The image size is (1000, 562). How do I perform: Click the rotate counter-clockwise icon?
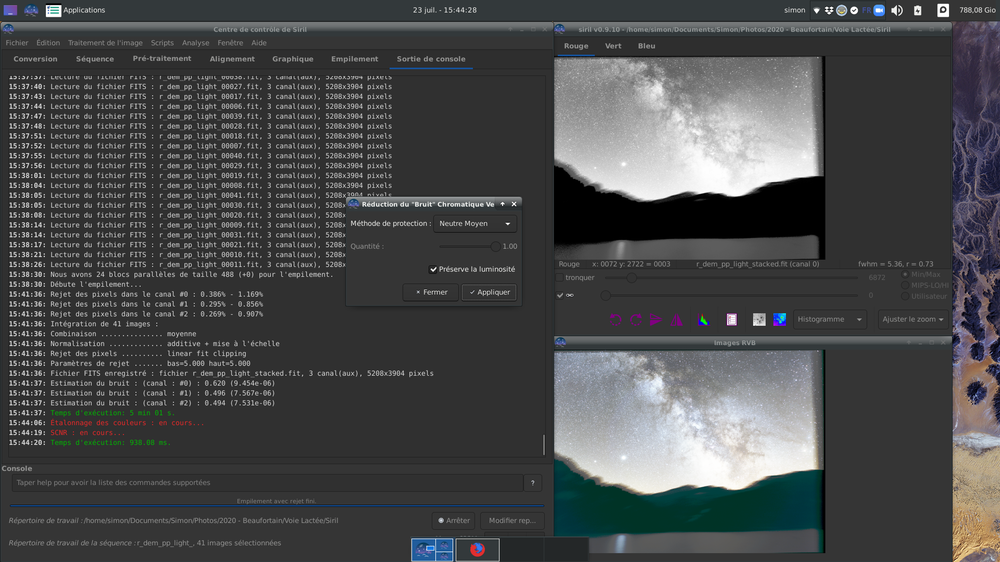tap(615, 320)
